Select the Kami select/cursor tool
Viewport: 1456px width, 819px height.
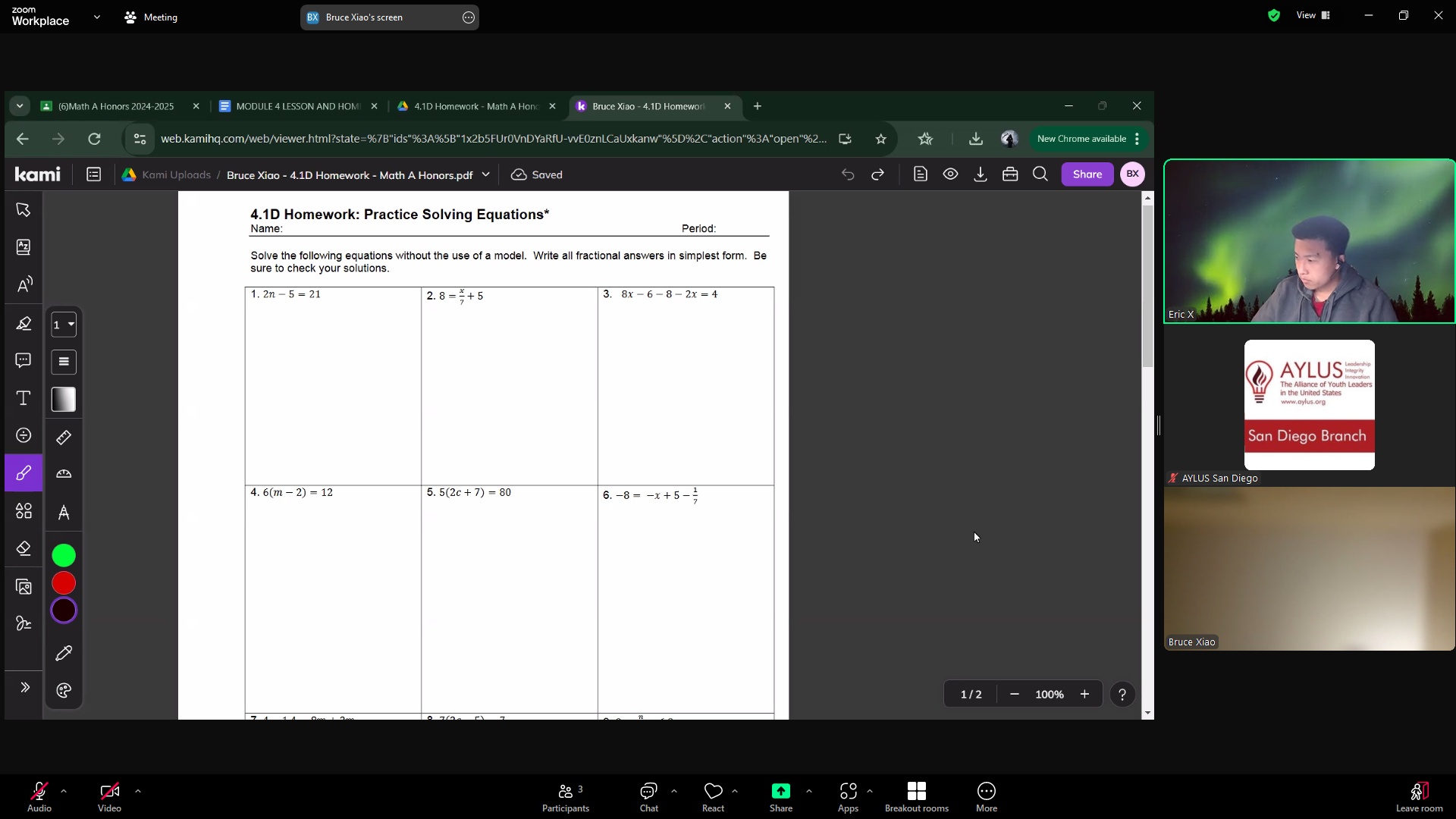(x=24, y=210)
